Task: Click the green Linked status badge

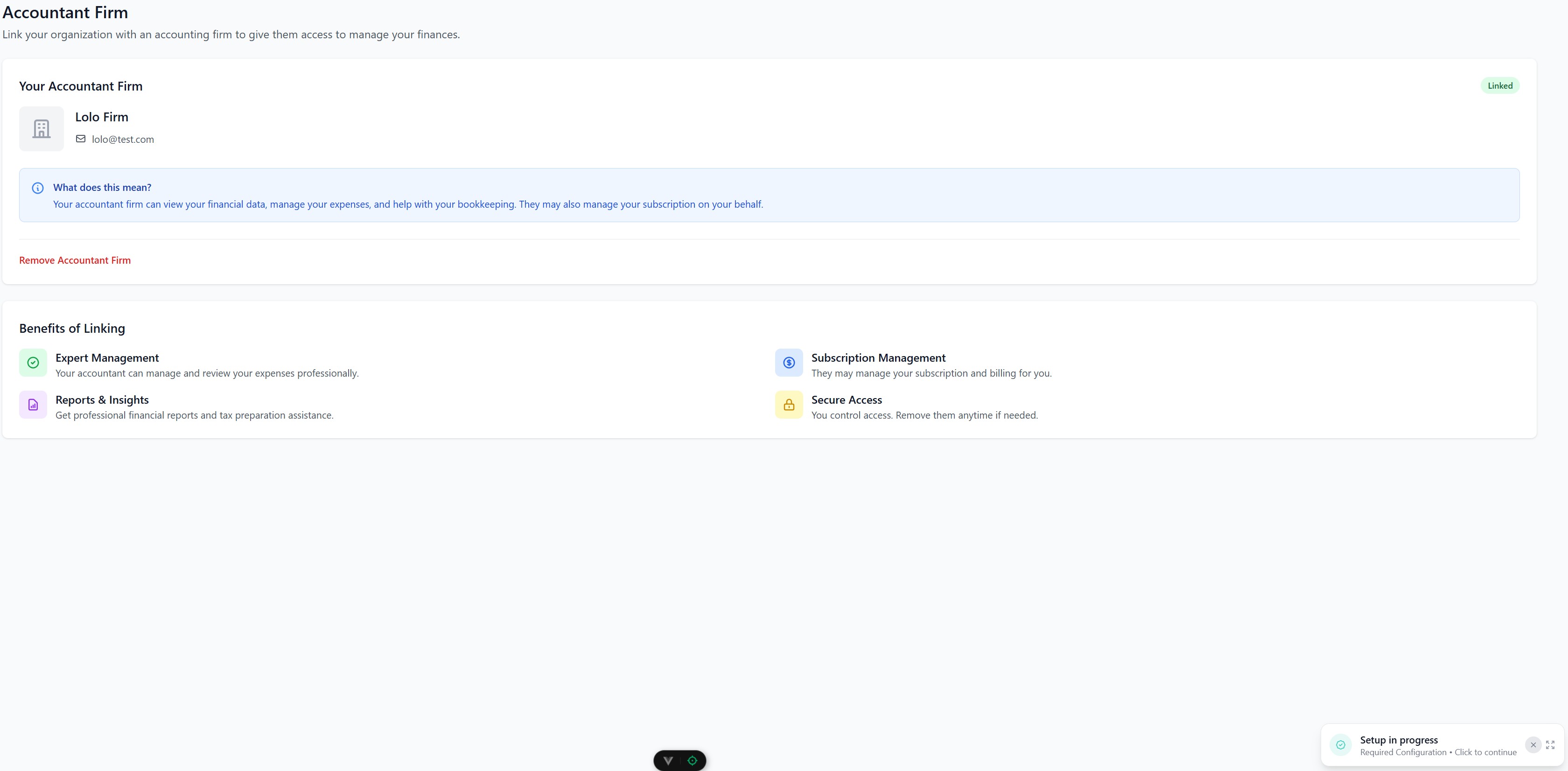Action: click(x=1499, y=85)
